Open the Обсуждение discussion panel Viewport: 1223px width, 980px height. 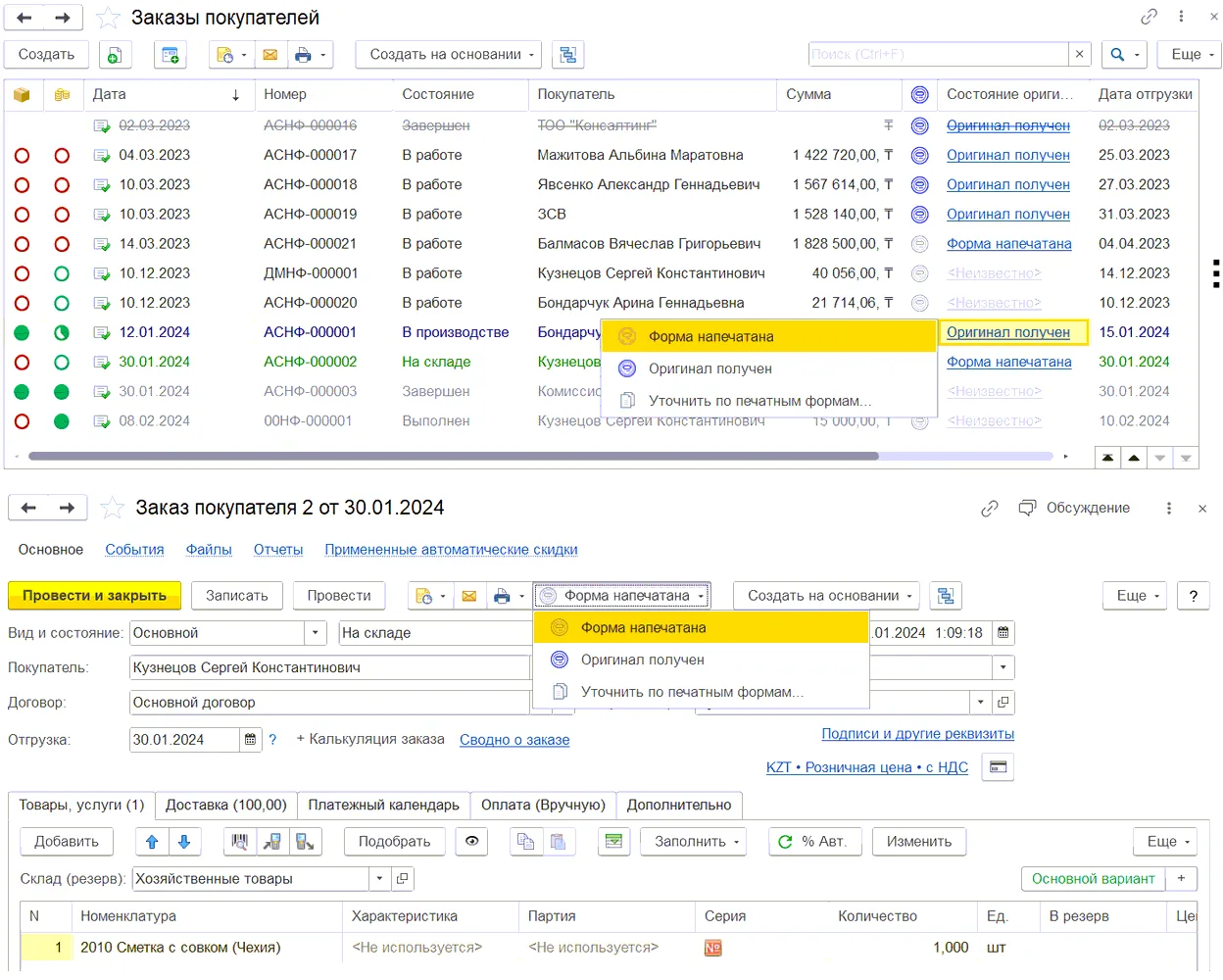point(1075,508)
